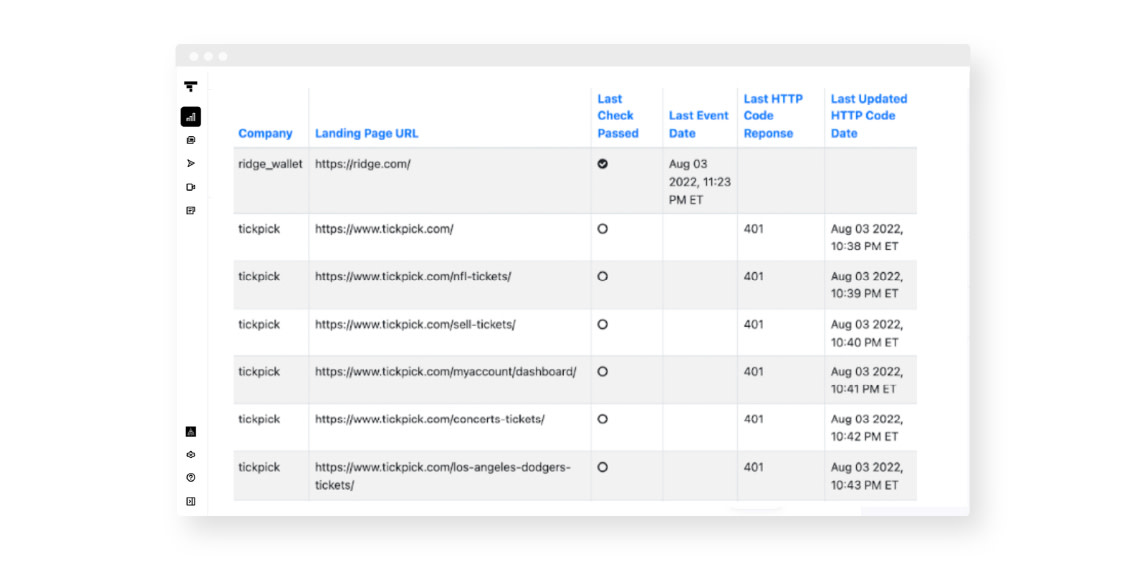This screenshot has width=1141, height=562.
Task: Click the status circle in the concerts-tickets row
Action: [x=603, y=419]
